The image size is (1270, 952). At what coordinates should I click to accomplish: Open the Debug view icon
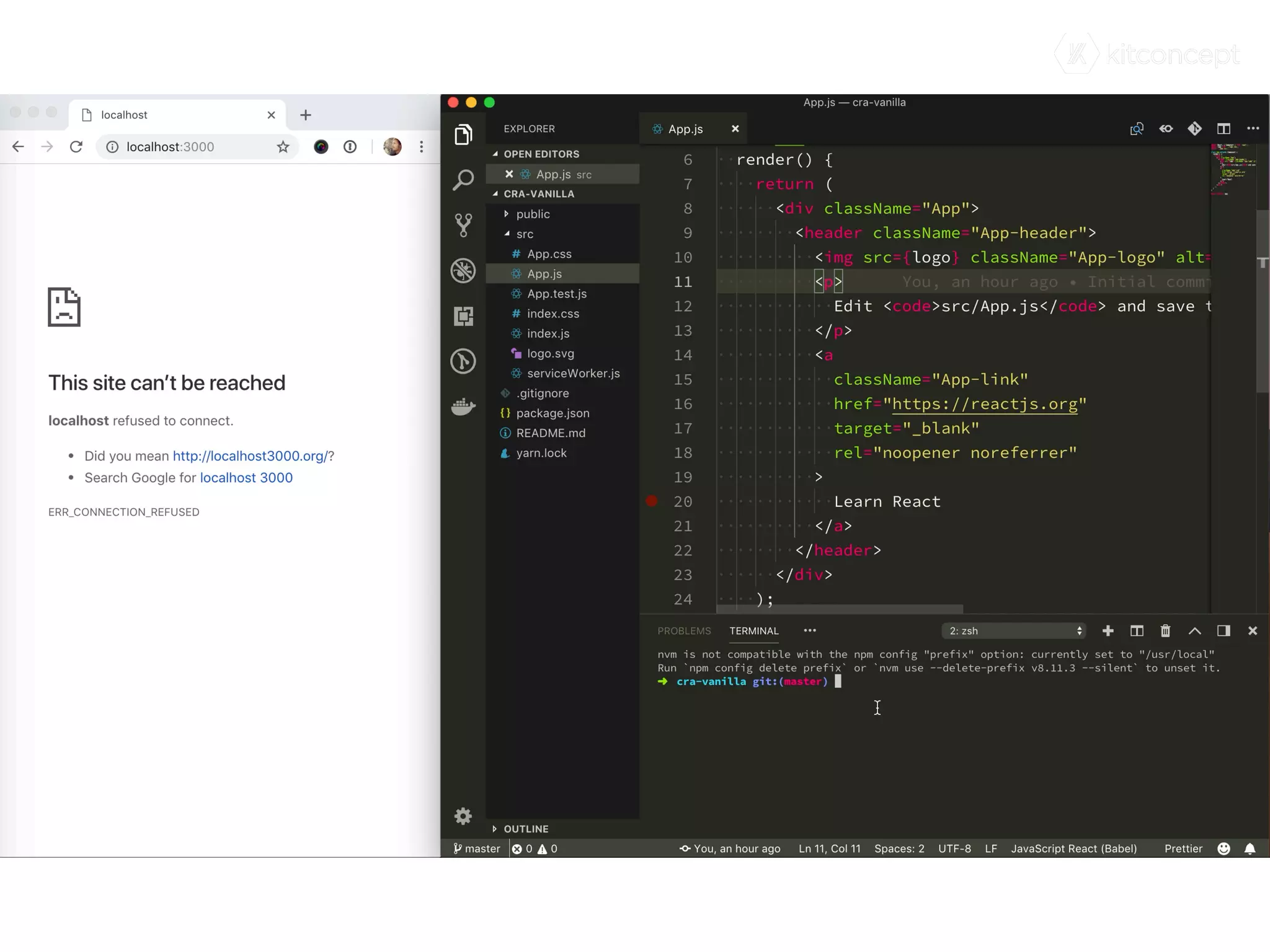463,271
